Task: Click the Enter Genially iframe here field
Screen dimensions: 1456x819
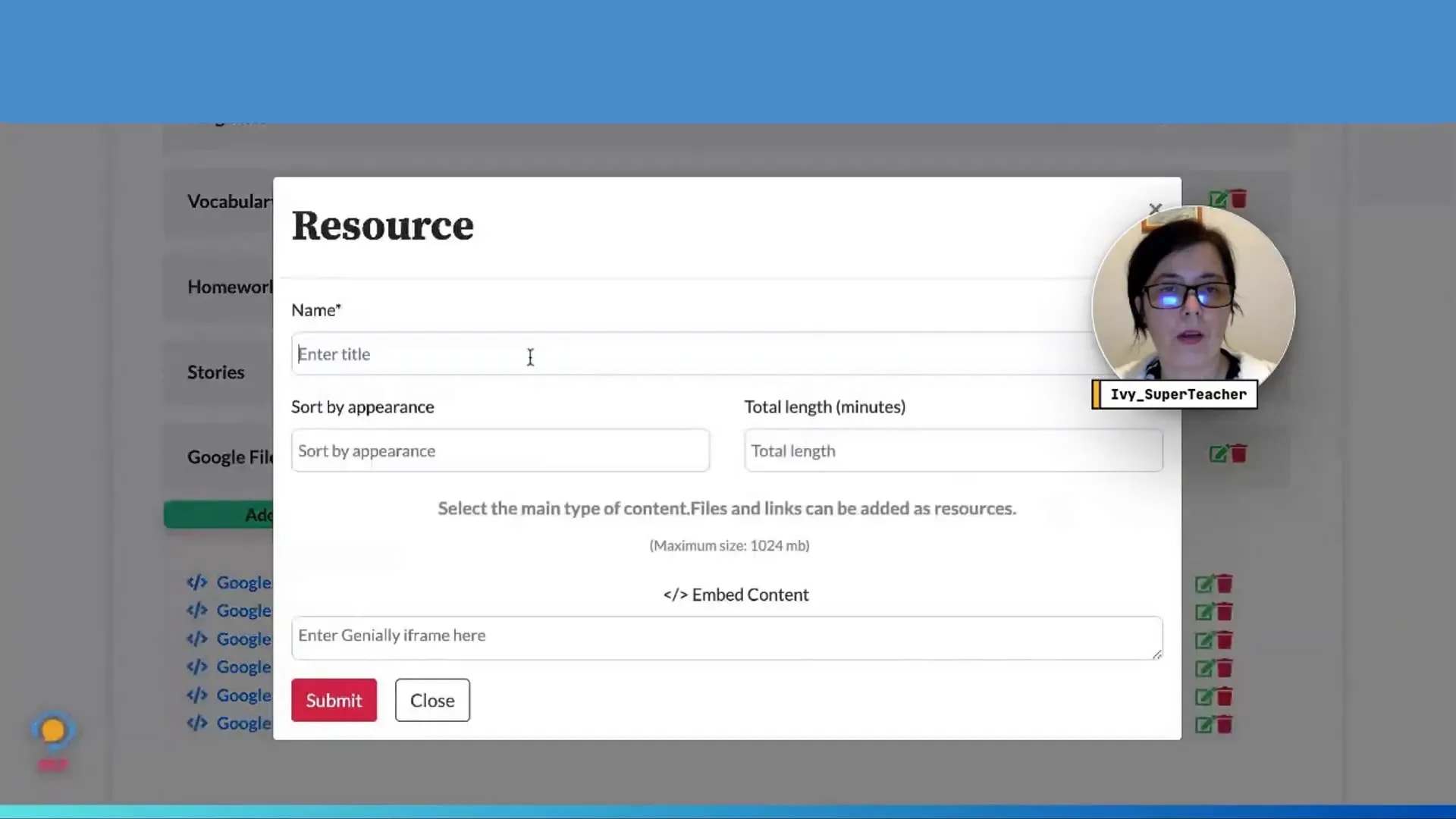Action: pos(726,637)
